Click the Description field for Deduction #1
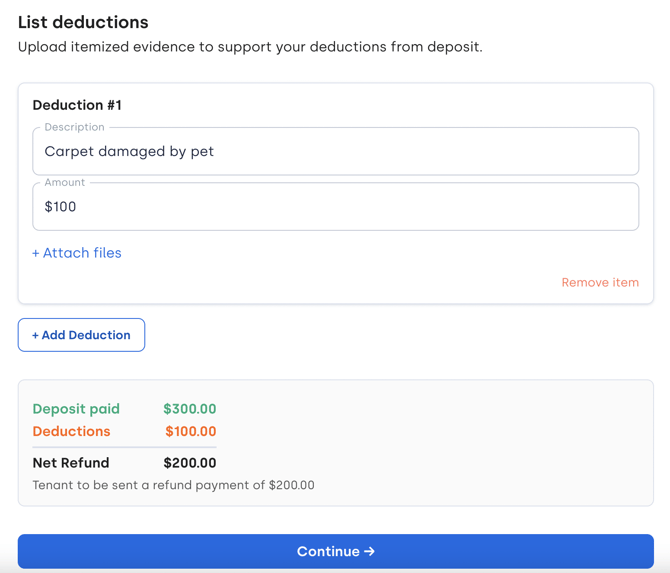Viewport: 670px width, 573px height. [335, 152]
